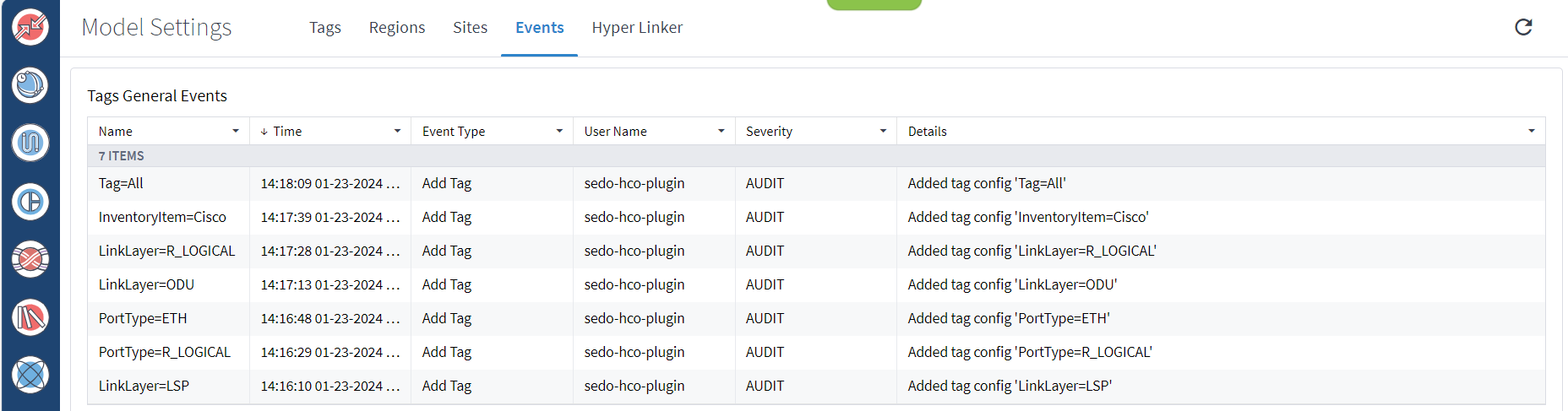Open the Event Type column dropdown
Screen dimensions: 1568x411
[x=559, y=132]
